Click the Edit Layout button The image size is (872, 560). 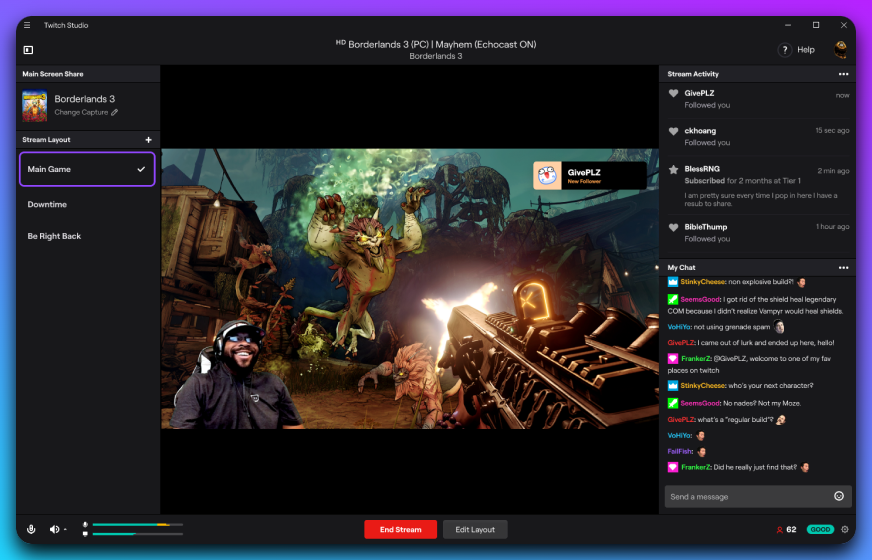(475, 529)
